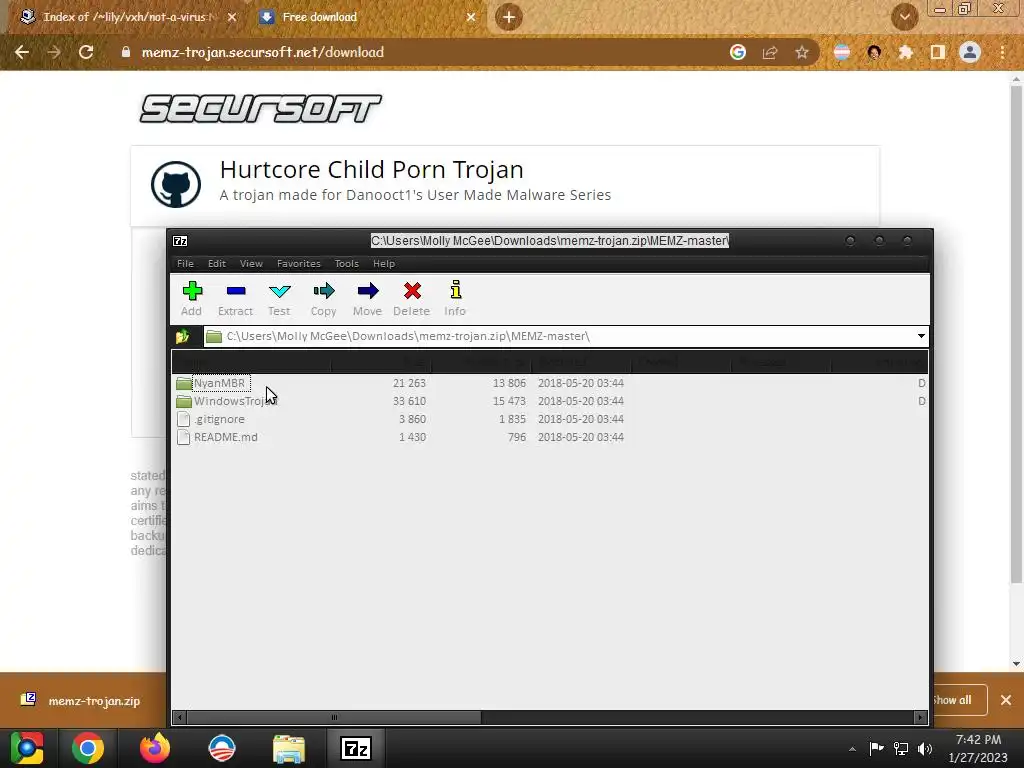This screenshot has width=1024, height=768.
Task: Expand the 7-Zip address path dropdown
Action: pos(921,336)
